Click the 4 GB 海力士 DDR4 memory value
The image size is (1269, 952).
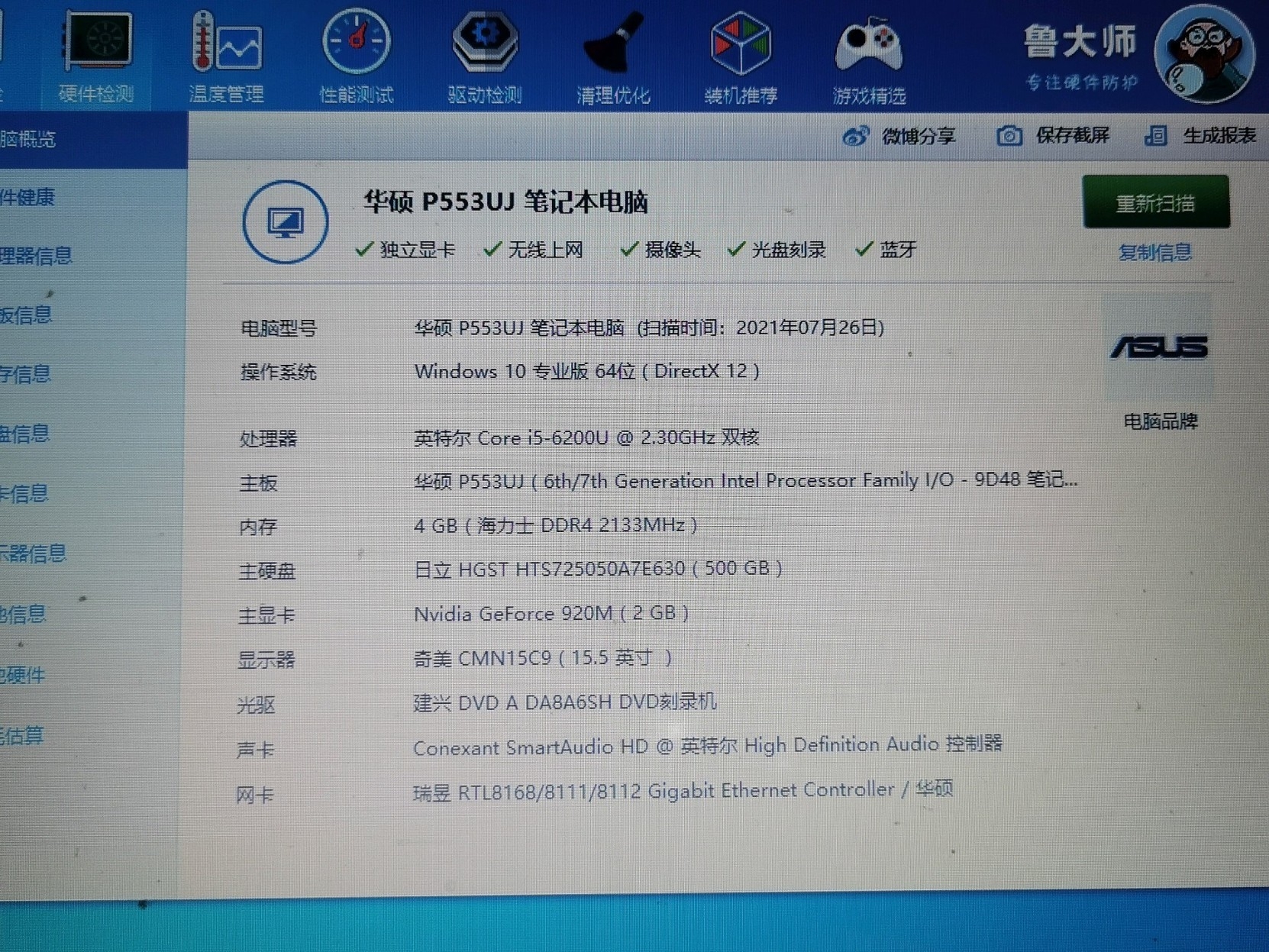[555, 525]
